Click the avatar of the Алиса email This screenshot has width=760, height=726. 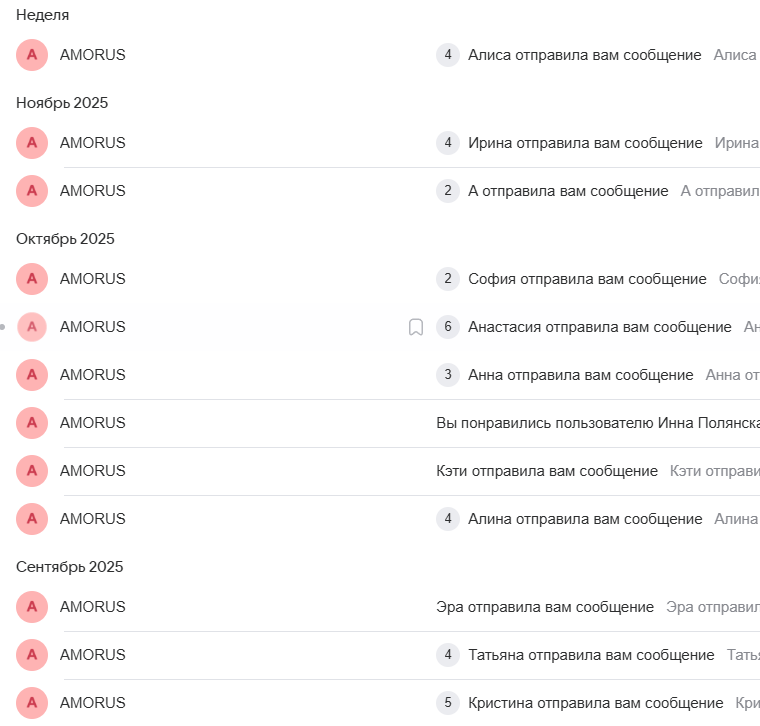coord(32,55)
